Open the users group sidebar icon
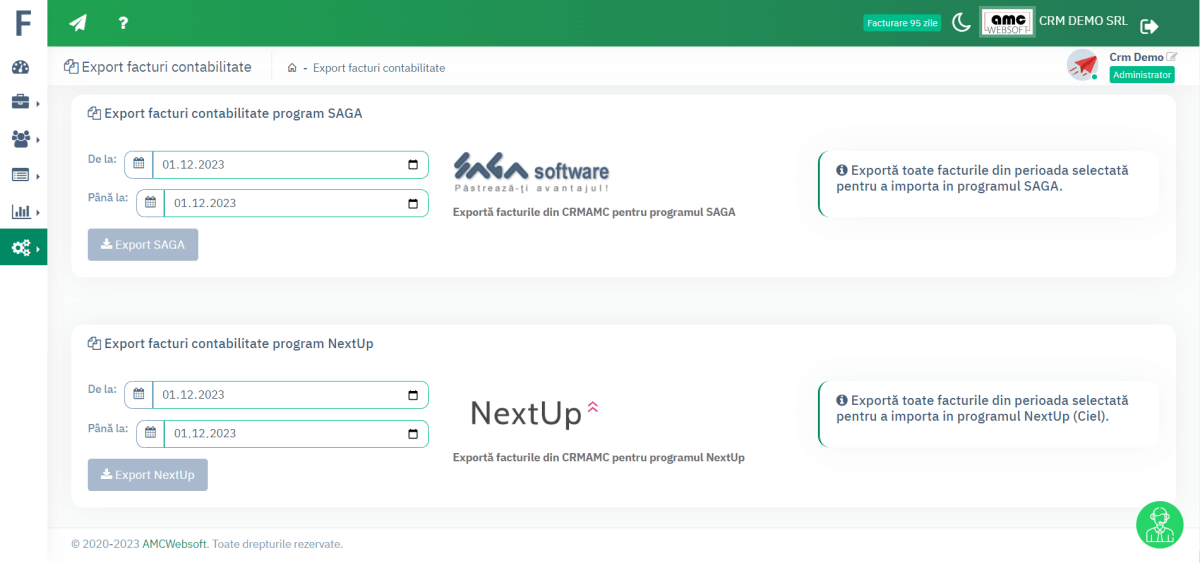This screenshot has width=1200, height=563. [x=21, y=138]
